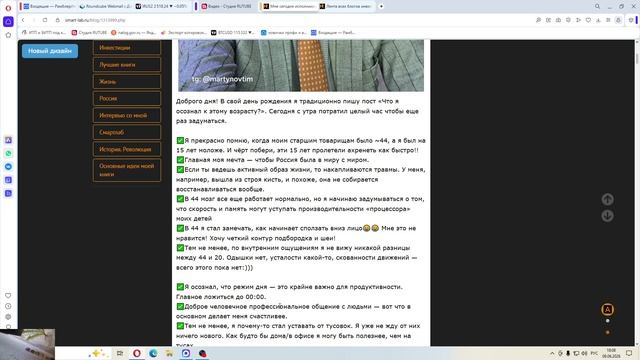Screen dimensions: 640x360
Task: Jump to page bottom with the down arrow
Action: 607,216
